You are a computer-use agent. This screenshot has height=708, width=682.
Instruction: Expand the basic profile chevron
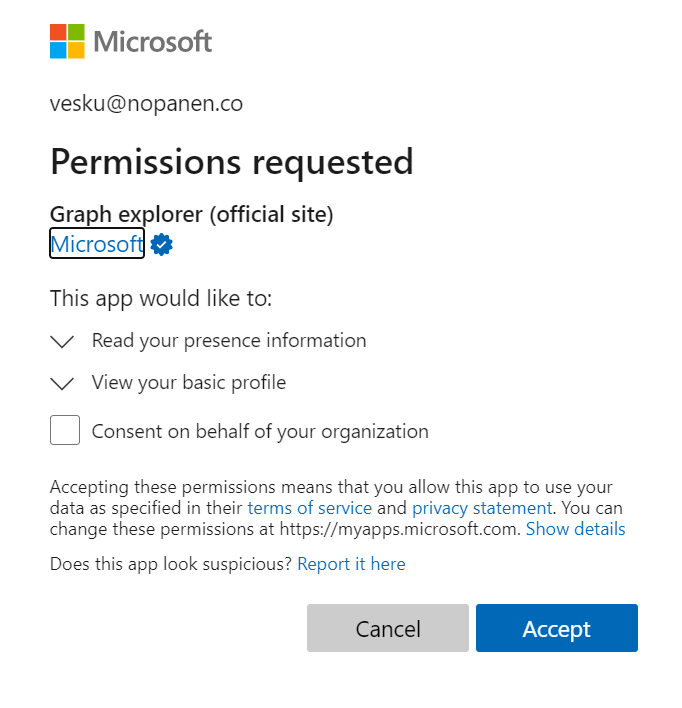[x=62, y=383]
